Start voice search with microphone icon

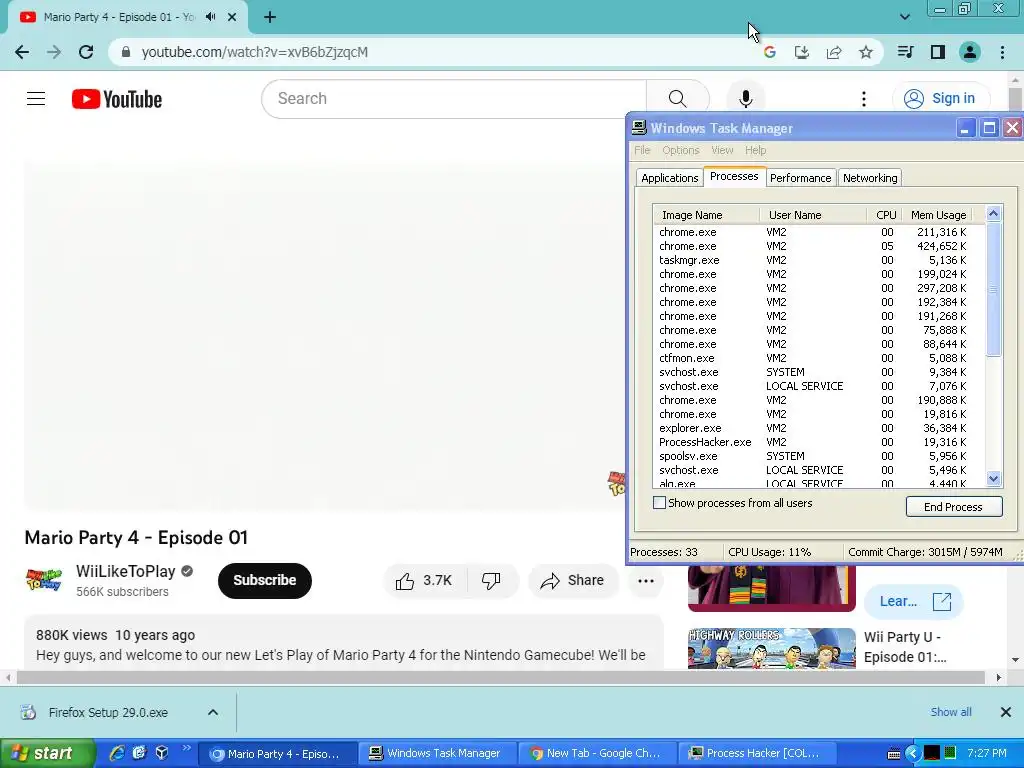point(745,99)
